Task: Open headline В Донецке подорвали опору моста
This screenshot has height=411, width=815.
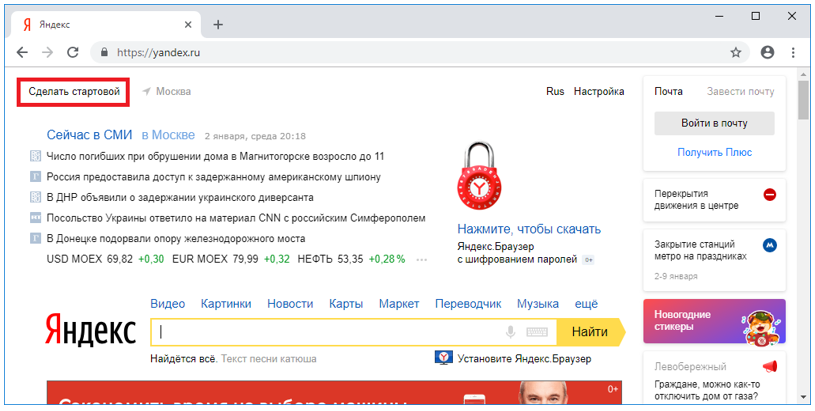Action: (x=176, y=238)
